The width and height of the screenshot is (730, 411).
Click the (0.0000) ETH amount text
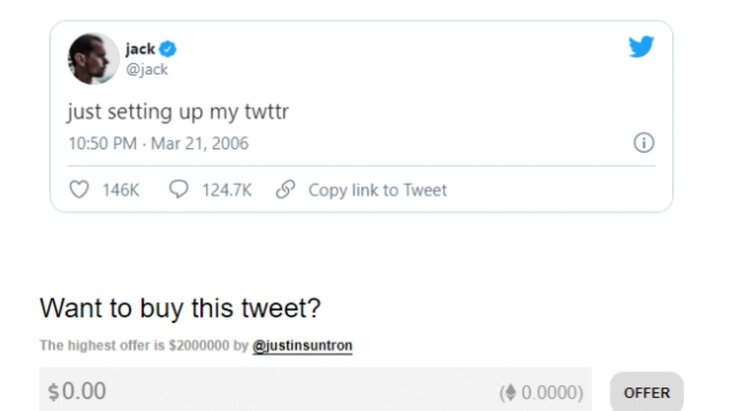pyautogui.click(x=547, y=392)
